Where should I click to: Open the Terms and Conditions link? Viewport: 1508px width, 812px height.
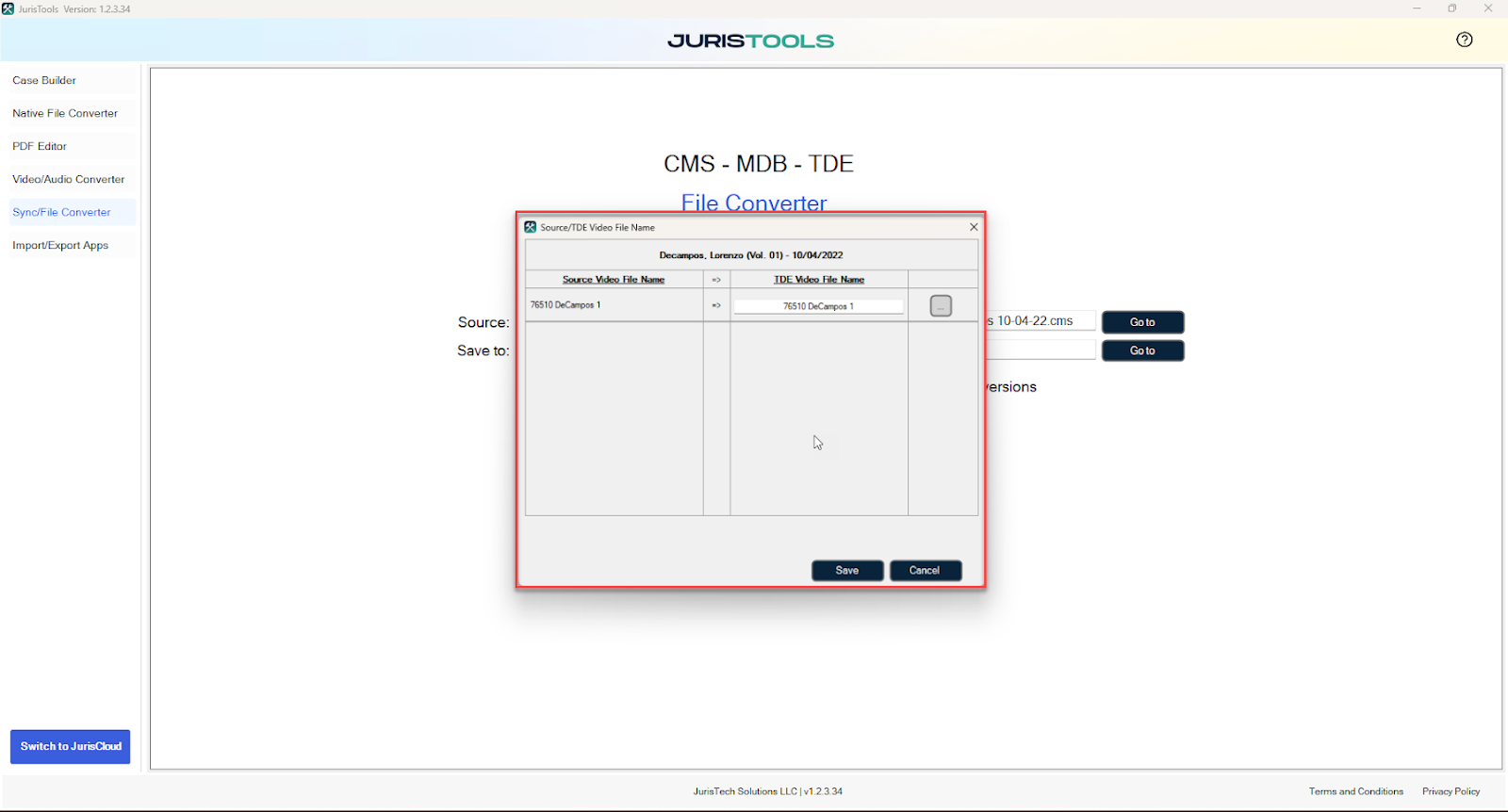(x=1355, y=792)
